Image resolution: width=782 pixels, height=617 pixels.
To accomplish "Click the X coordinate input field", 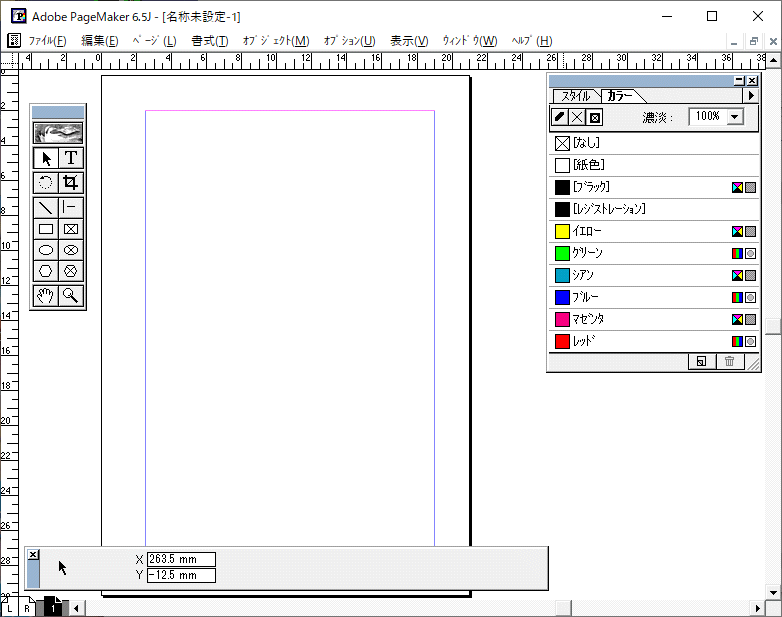I will 181,559.
